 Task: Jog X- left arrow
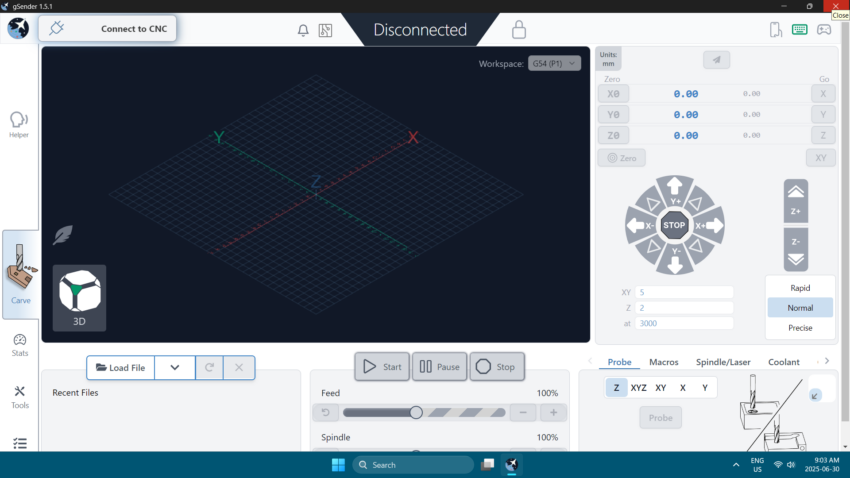coord(639,225)
